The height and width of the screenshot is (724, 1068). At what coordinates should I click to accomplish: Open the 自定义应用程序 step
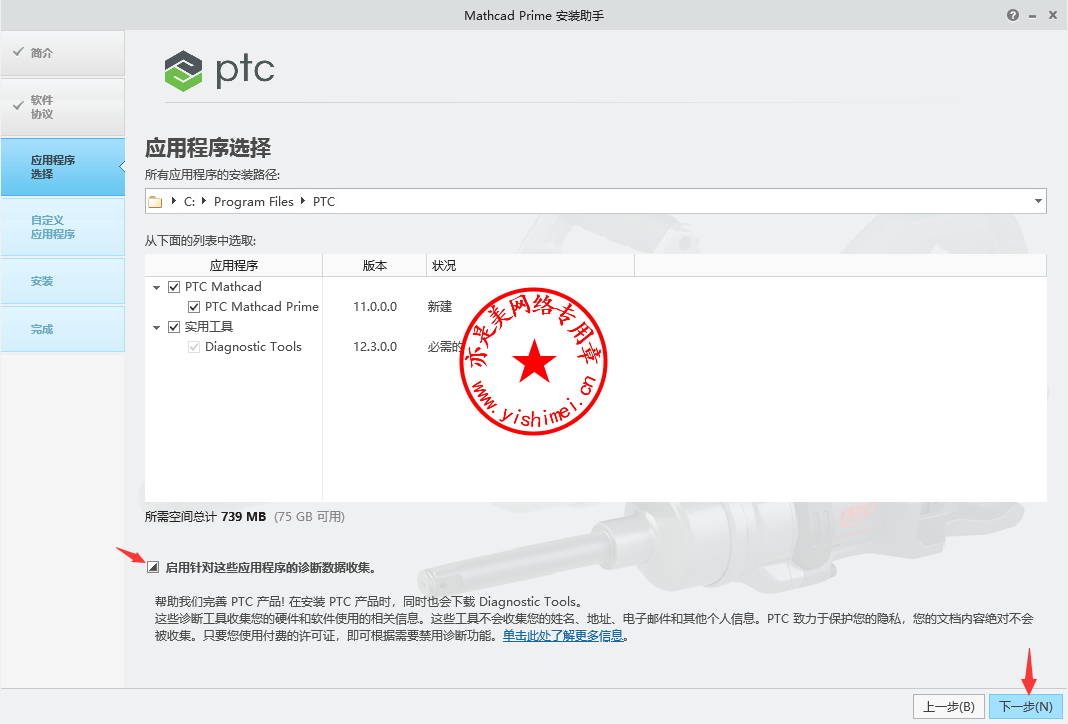(63, 227)
